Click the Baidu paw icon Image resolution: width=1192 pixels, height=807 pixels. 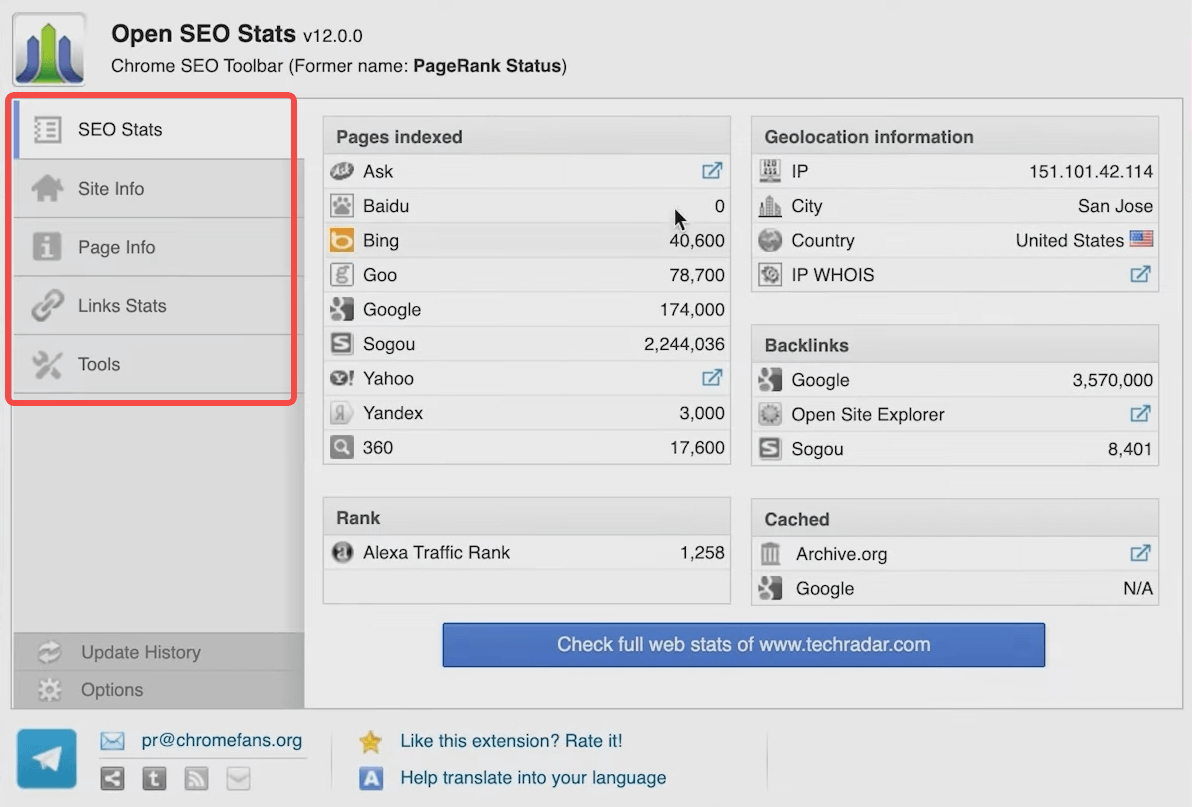(x=341, y=206)
